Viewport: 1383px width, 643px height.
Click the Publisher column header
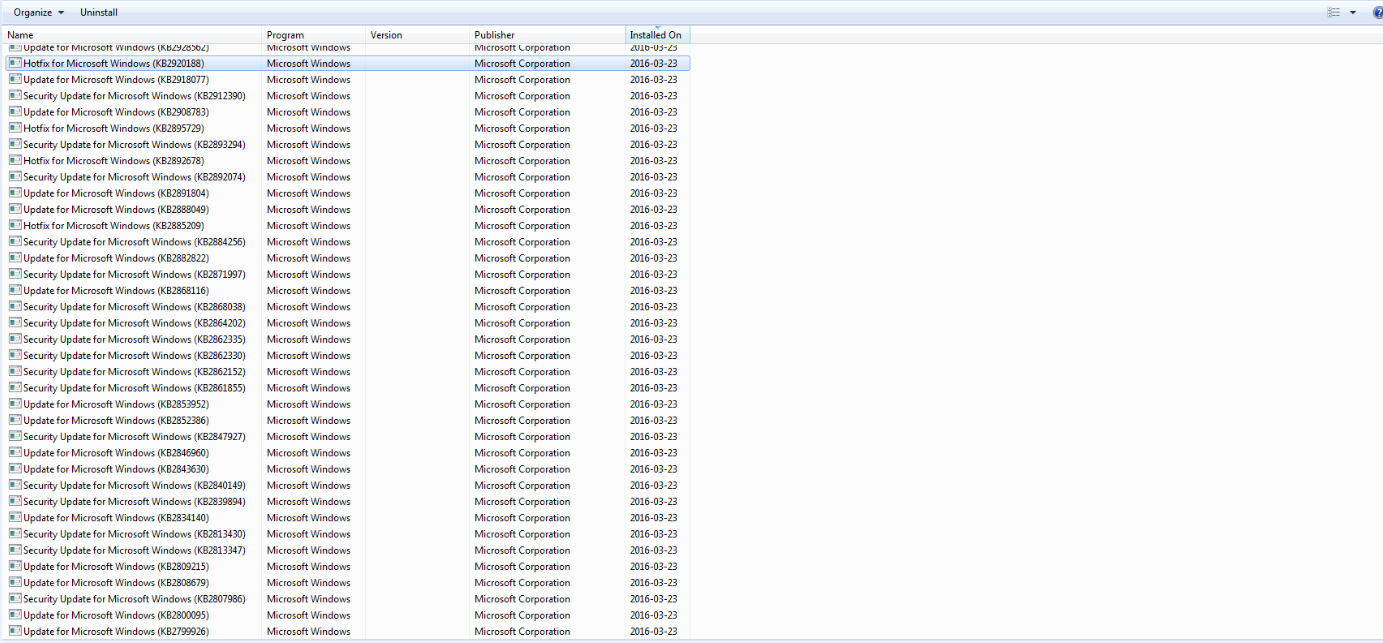click(x=494, y=34)
